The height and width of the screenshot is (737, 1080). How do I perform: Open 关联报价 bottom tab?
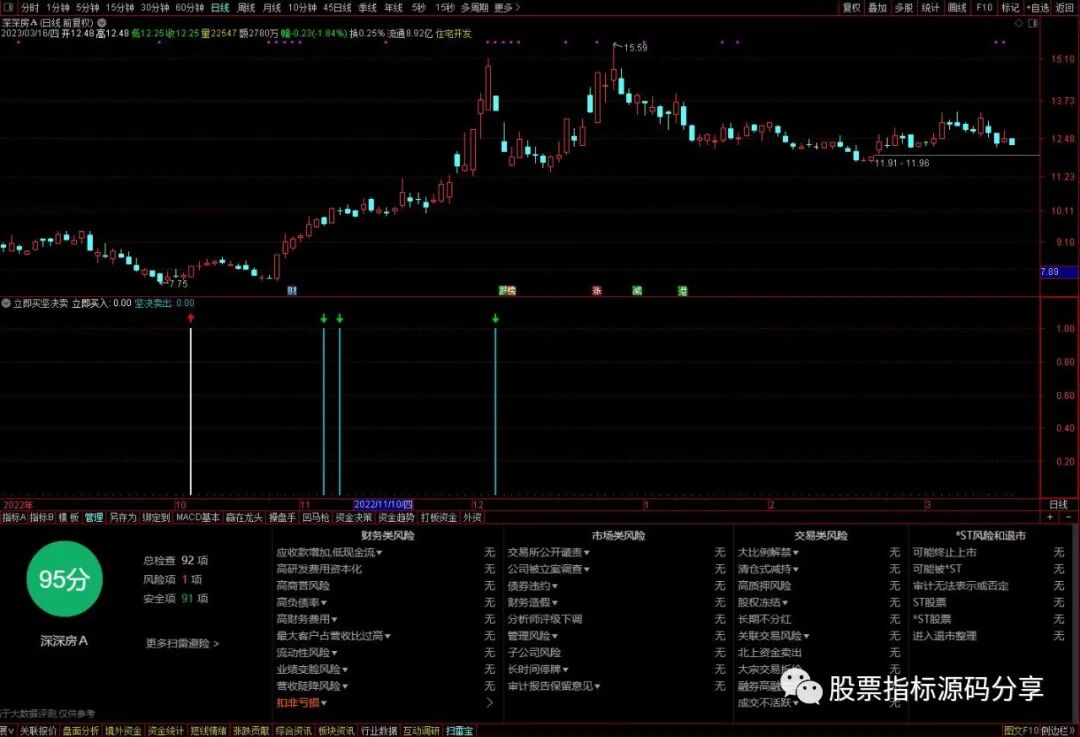[38, 731]
